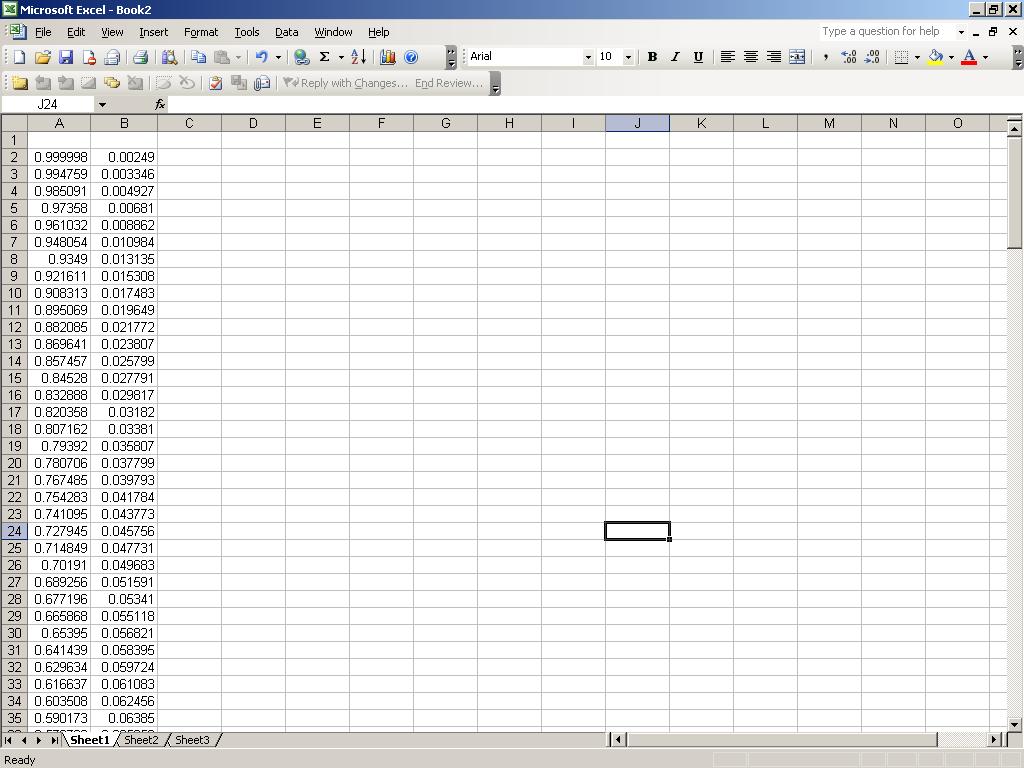Click the New Comment icon in the Reviewing toolbar
1024x768 pixels.
[x=20, y=83]
